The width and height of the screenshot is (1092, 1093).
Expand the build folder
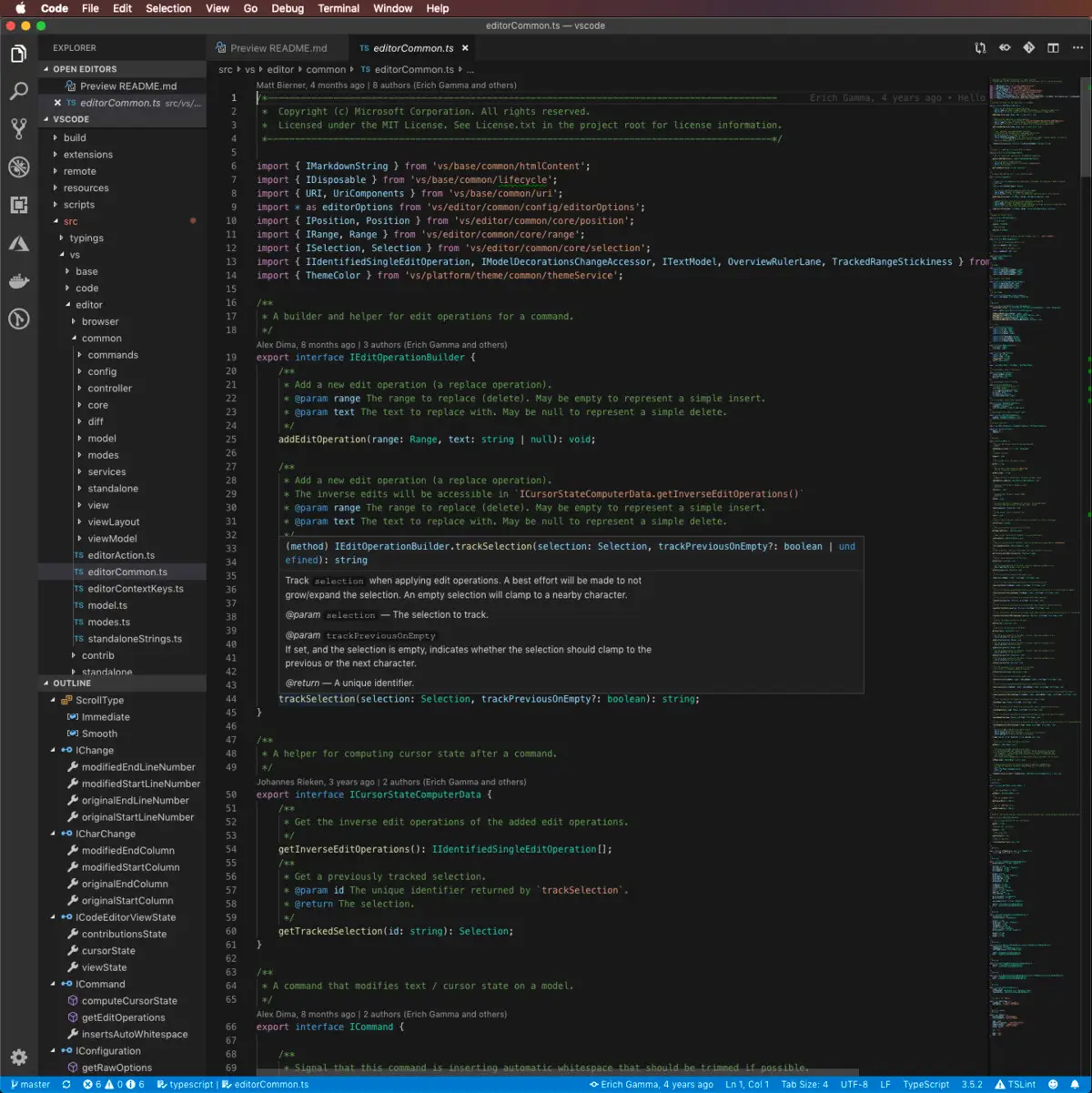tap(122, 138)
